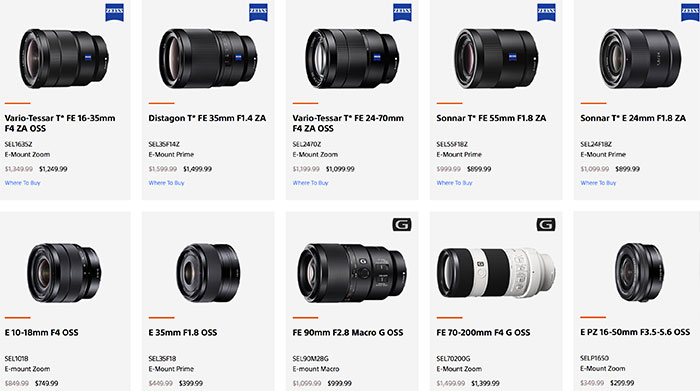Screen dimensions: 700x391
Task: Click Where To Buy for SEL1635Z
Action: (x=22, y=183)
